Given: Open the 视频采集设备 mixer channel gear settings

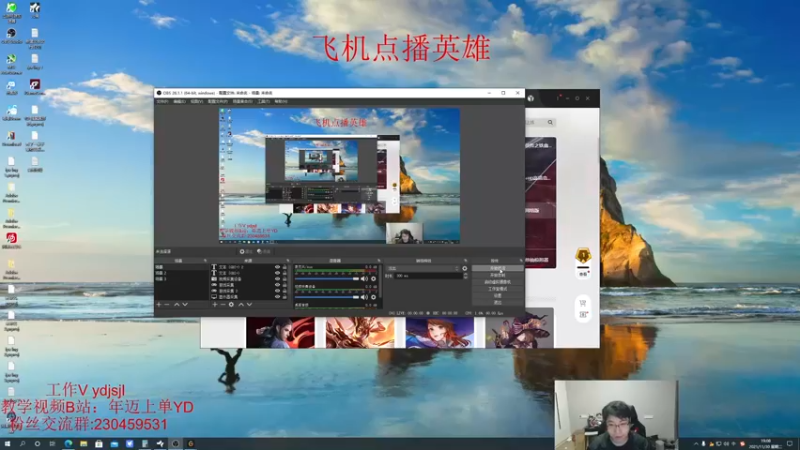Looking at the screenshot, I should [x=373, y=297].
